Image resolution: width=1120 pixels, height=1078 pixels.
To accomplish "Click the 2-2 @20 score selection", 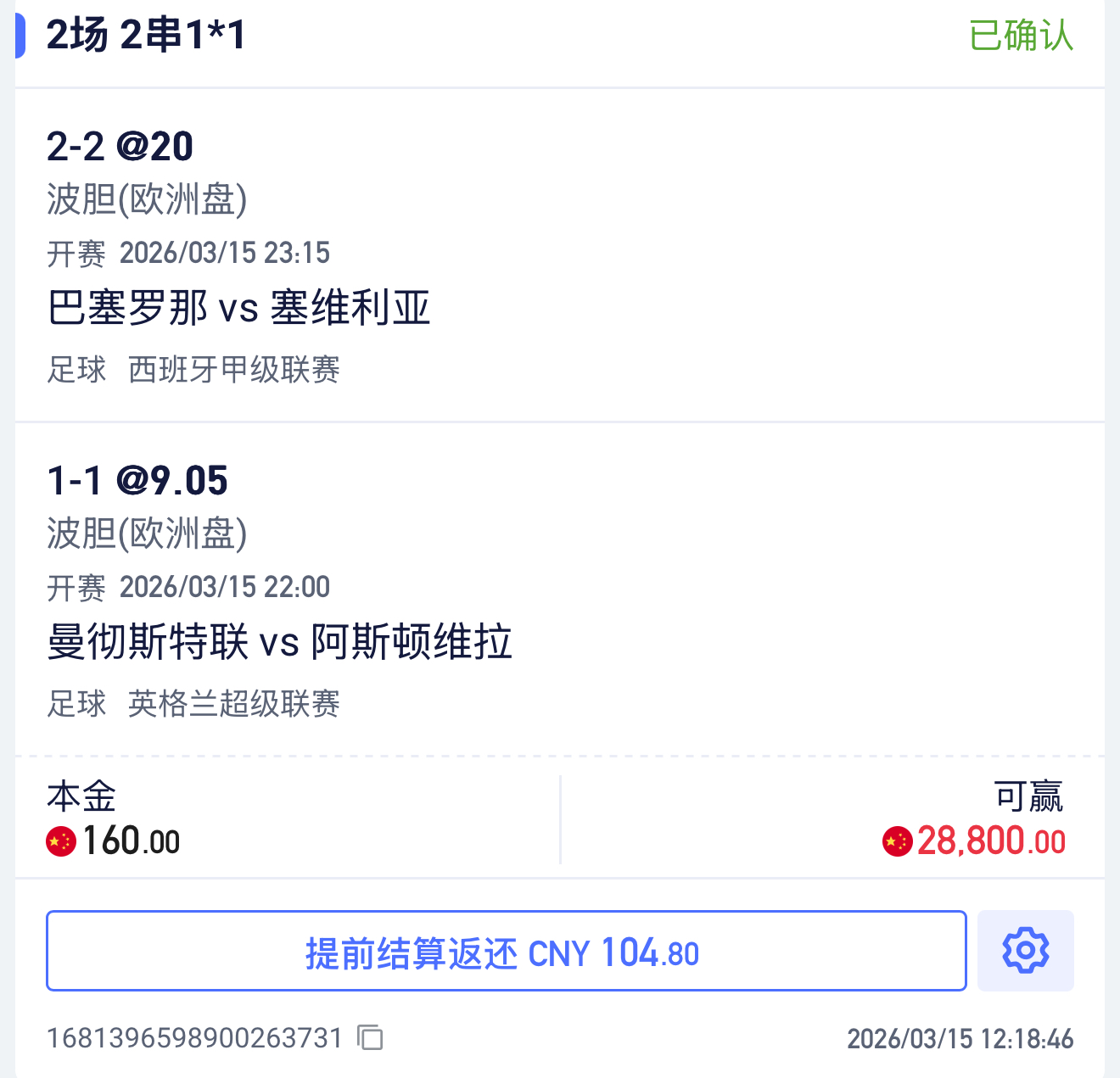I will click(x=120, y=147).
